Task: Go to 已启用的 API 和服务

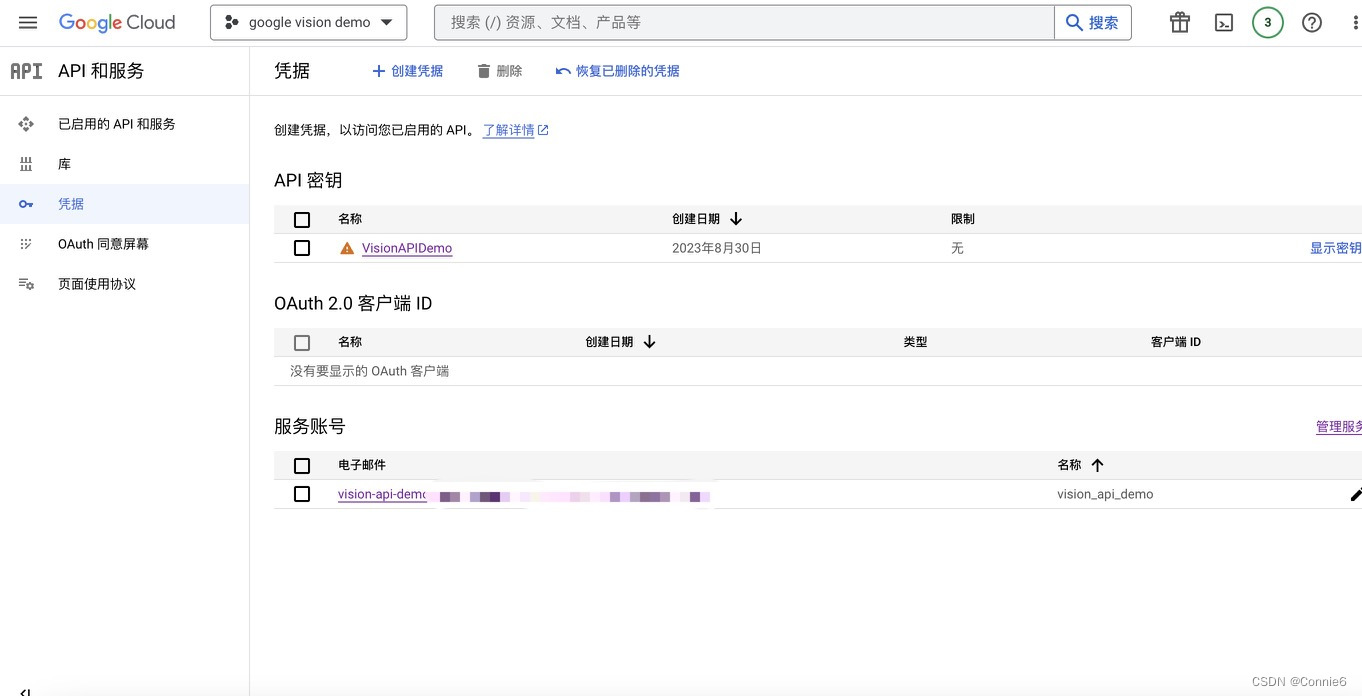Action: (x=117, y=124)
